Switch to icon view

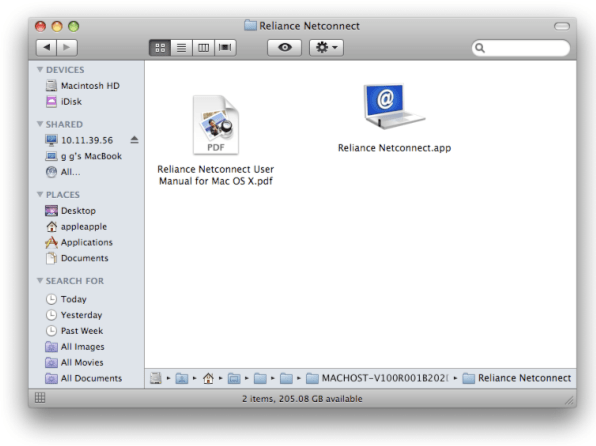(160, 48)
